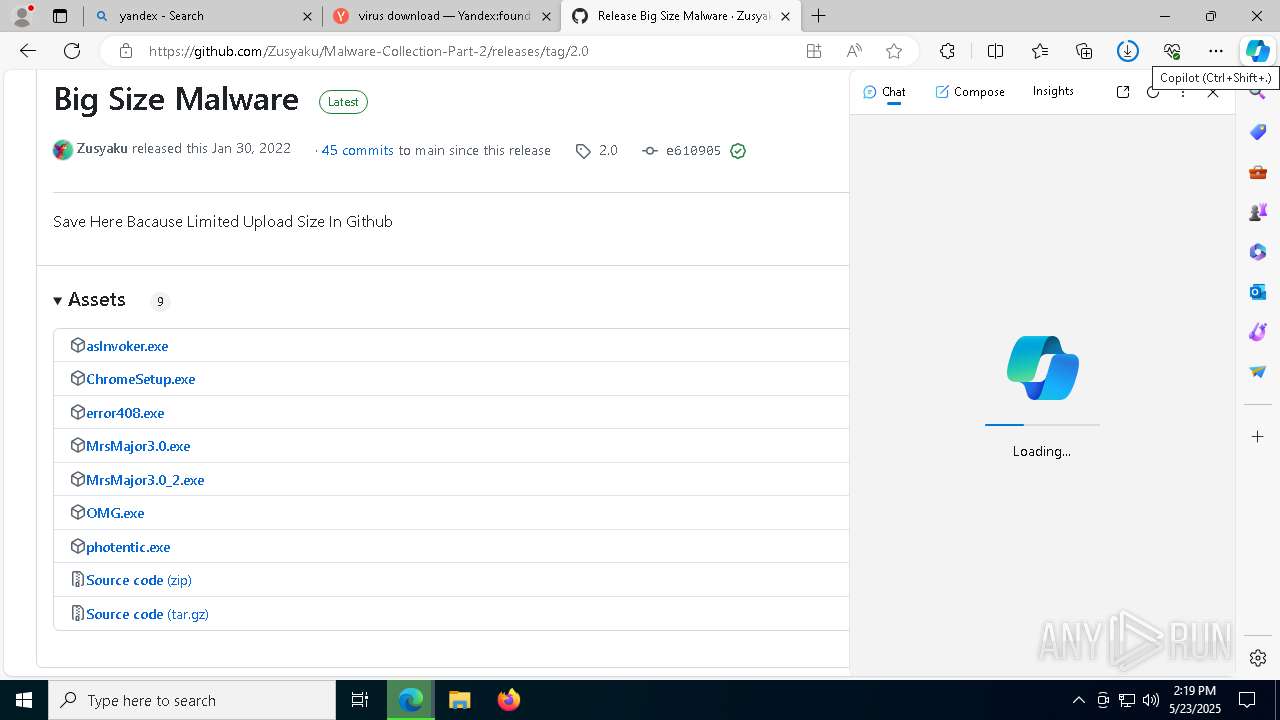Switch to the yandex - Search tab
The height and width of the screenshot is (720, 1280).
coord(203,16)
